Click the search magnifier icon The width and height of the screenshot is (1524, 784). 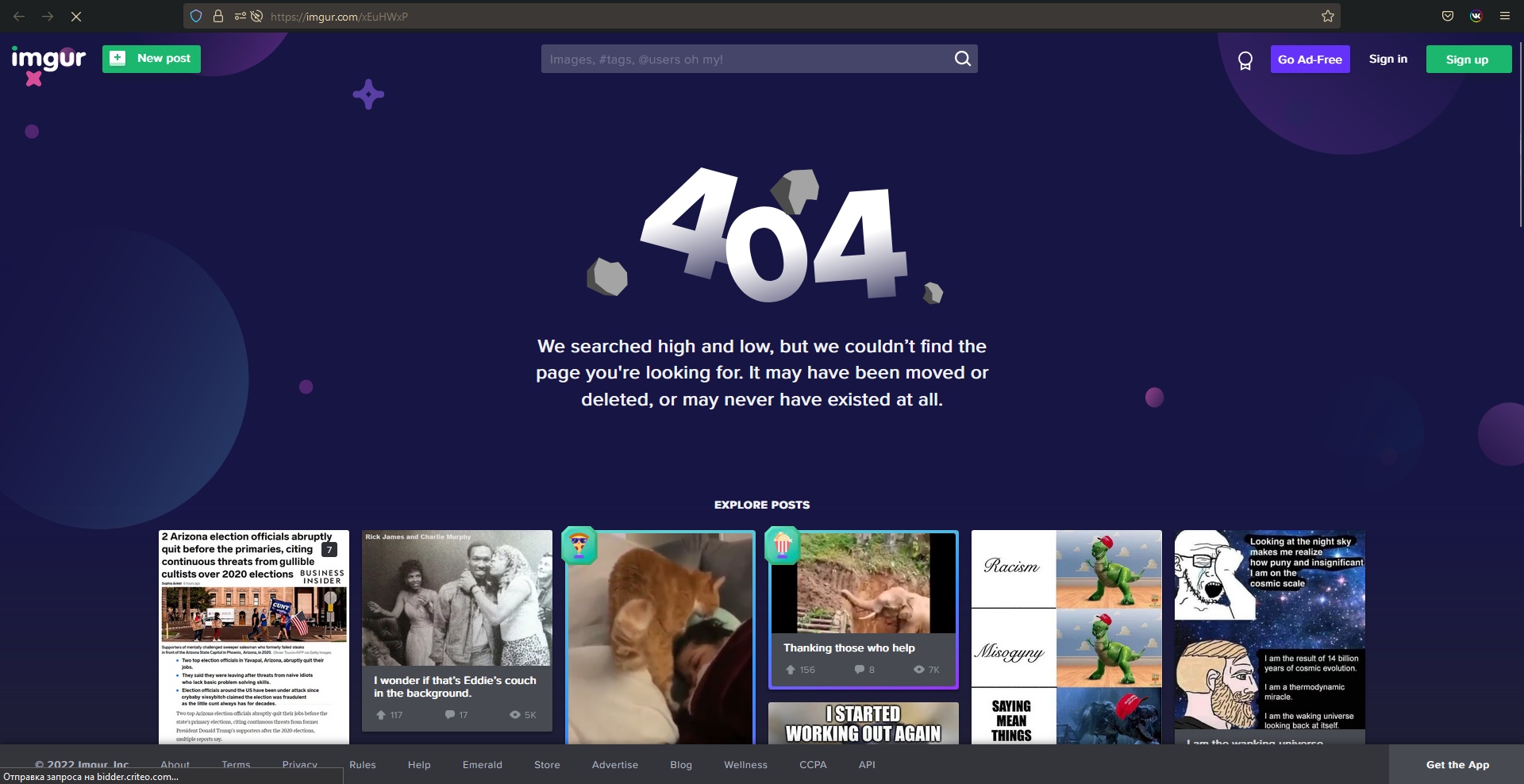[x=962, y=59]
